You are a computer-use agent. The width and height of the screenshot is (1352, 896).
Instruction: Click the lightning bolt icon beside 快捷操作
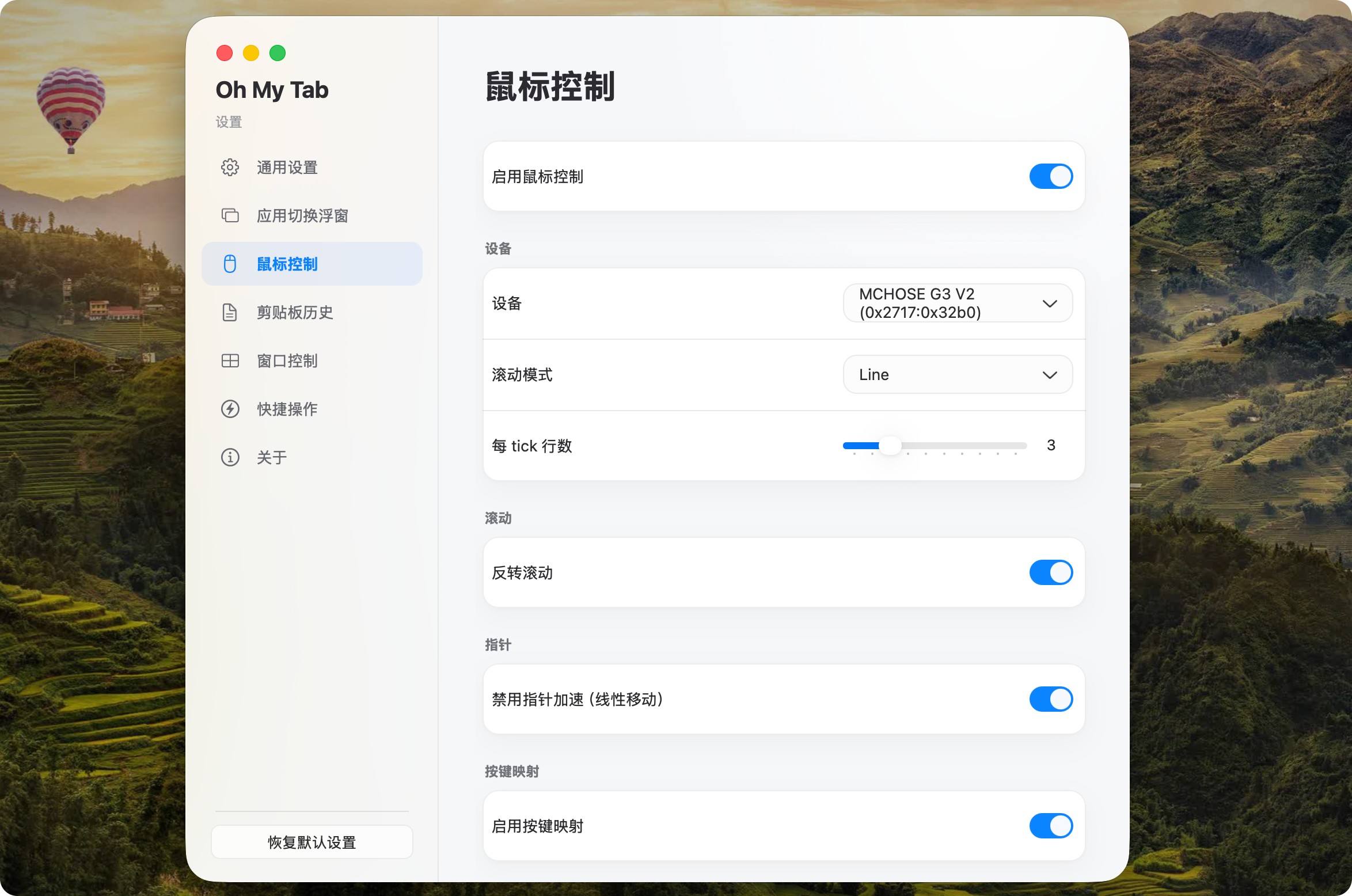pyautogui.click(x=230, y=409)
